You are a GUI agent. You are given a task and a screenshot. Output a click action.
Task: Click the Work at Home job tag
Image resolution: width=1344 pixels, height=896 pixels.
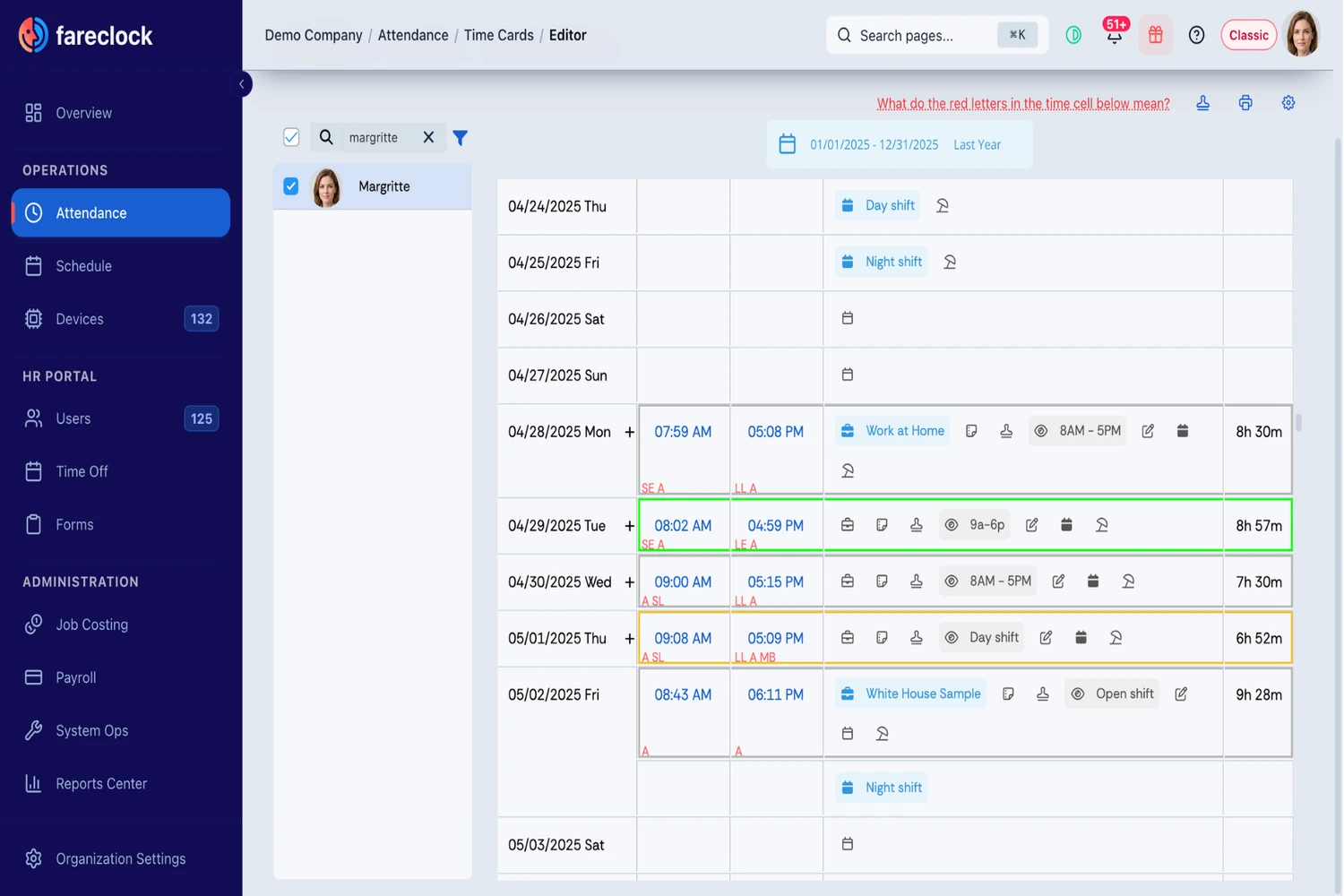pyautogui.click(x=893, y=431)
